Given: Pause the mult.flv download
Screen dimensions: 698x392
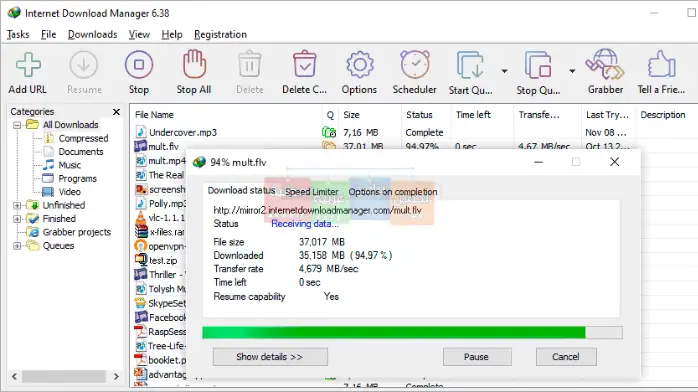Looking at the screenshot, I should pos(477,357).
